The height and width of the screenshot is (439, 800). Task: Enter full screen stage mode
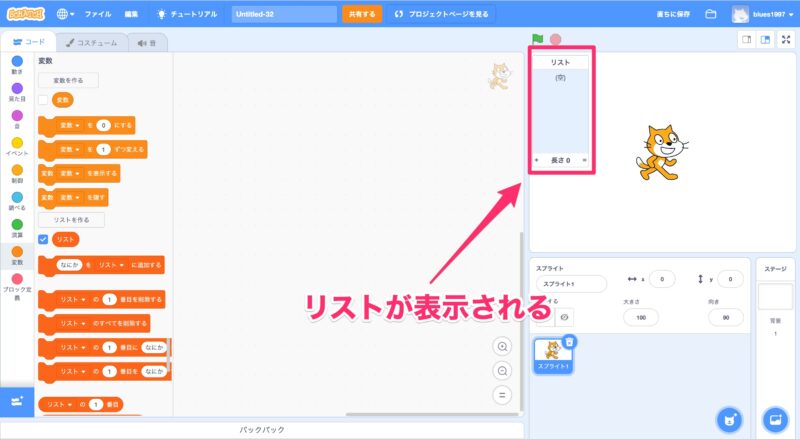[x=786, y=39]
